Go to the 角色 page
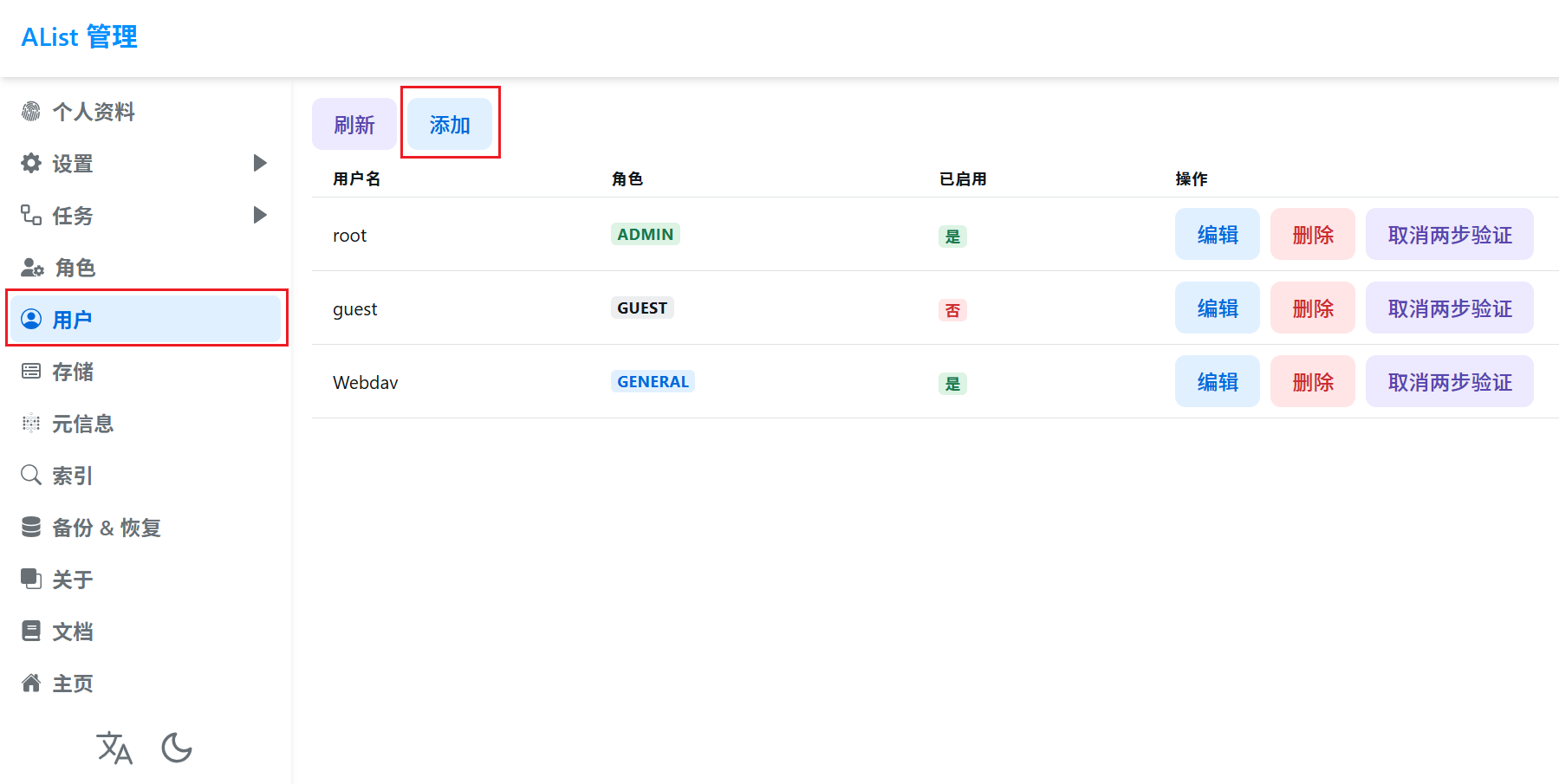Viewport: 1559px width, 784px height. tap(145, 267)
